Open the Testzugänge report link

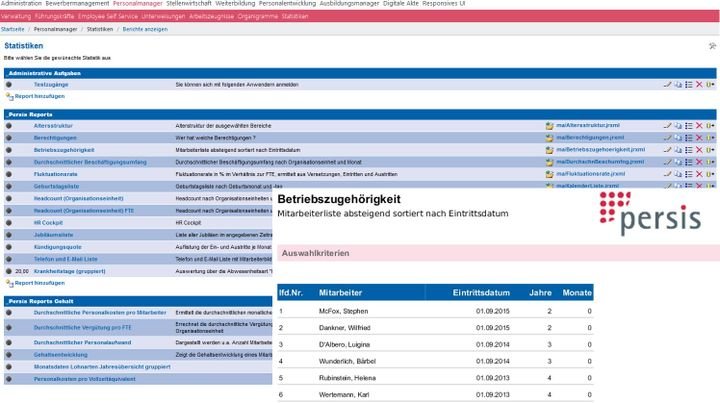(51, 84)
